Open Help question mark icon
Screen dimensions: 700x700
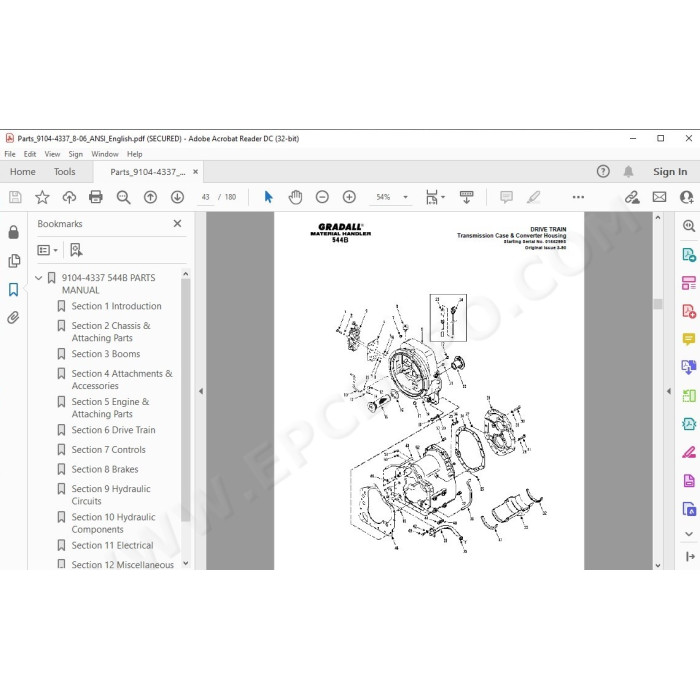click(603, 171)
